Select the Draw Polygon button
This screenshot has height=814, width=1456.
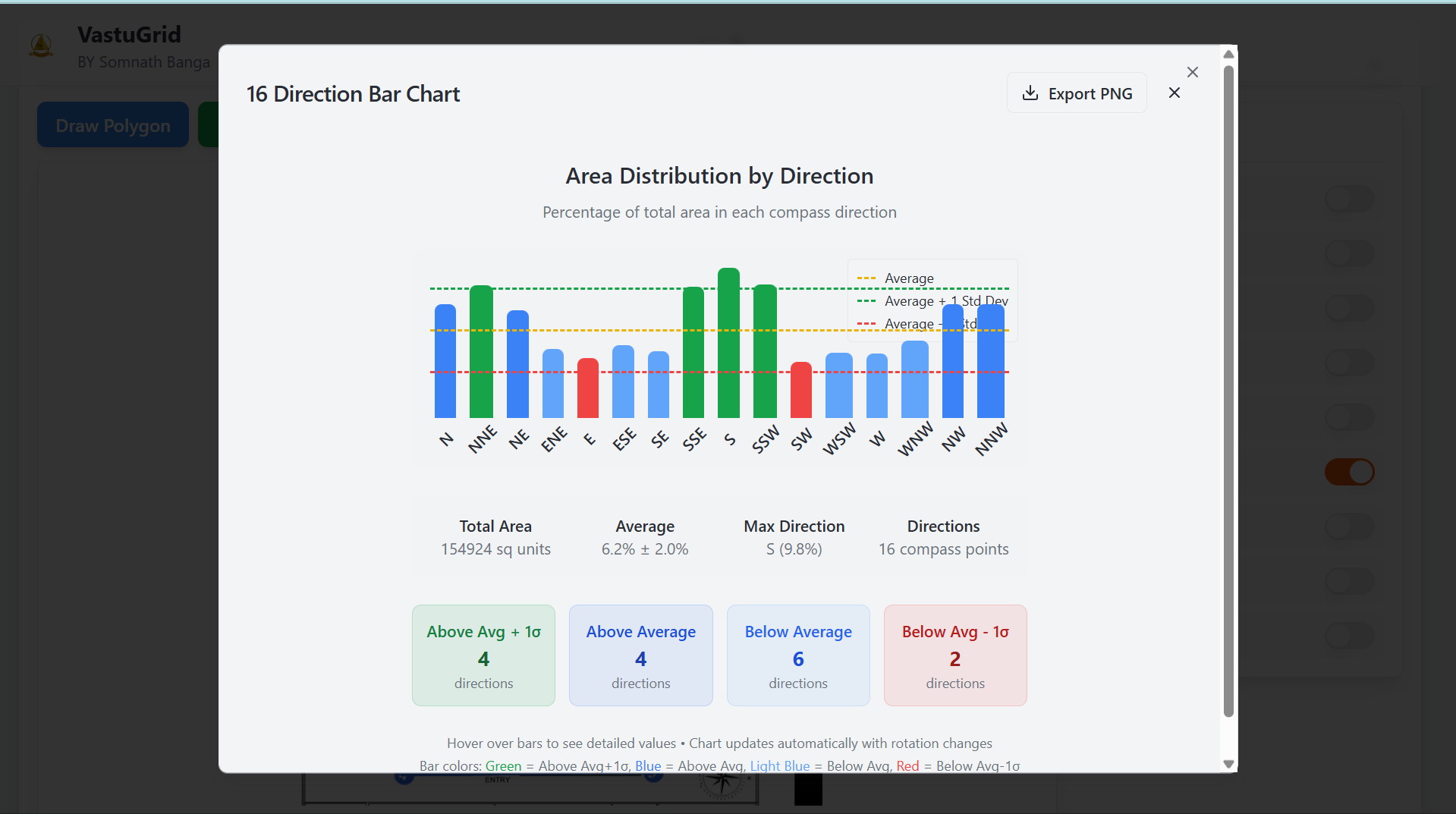(112, 124)
